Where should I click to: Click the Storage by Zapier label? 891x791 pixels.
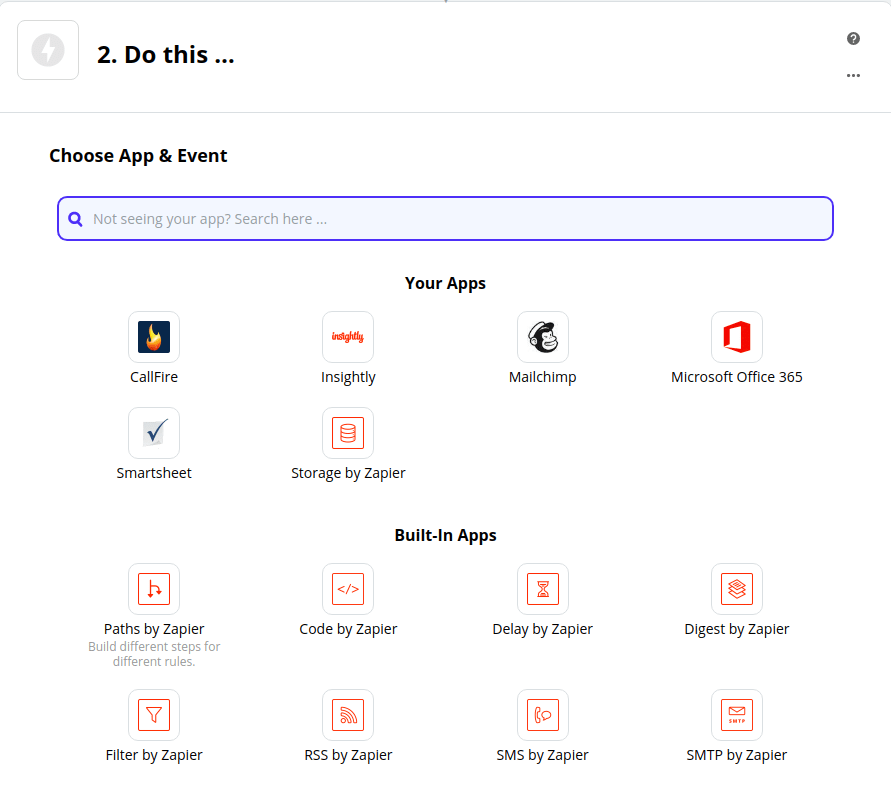tap(348, 473)
